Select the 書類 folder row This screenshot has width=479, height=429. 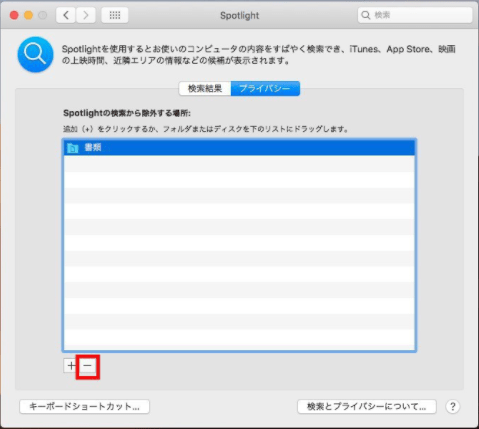tap(239, 147)
